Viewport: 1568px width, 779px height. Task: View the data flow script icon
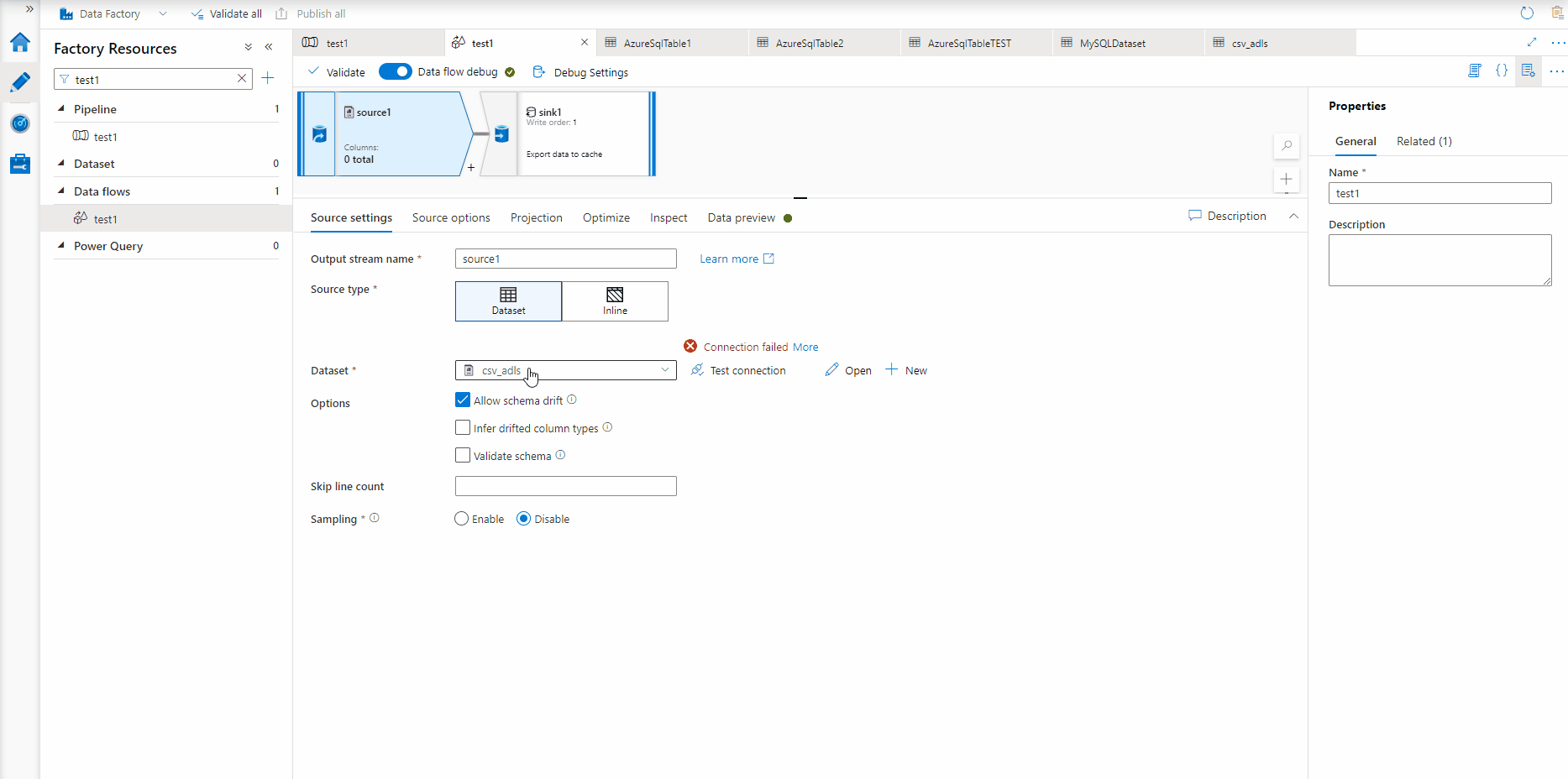1475,71
